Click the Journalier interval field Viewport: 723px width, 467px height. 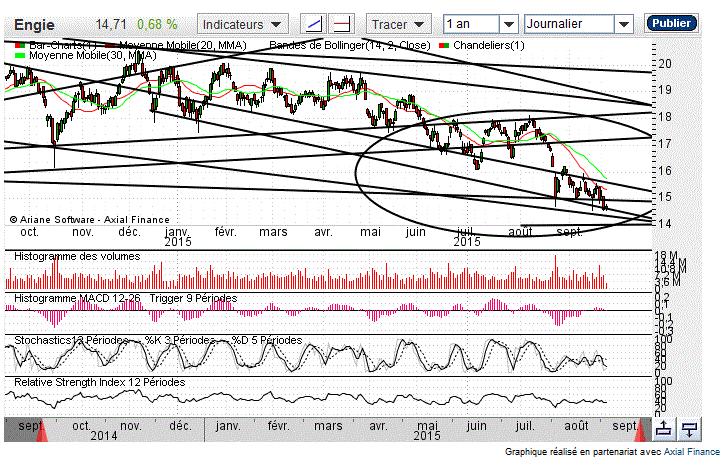(569, 24)
